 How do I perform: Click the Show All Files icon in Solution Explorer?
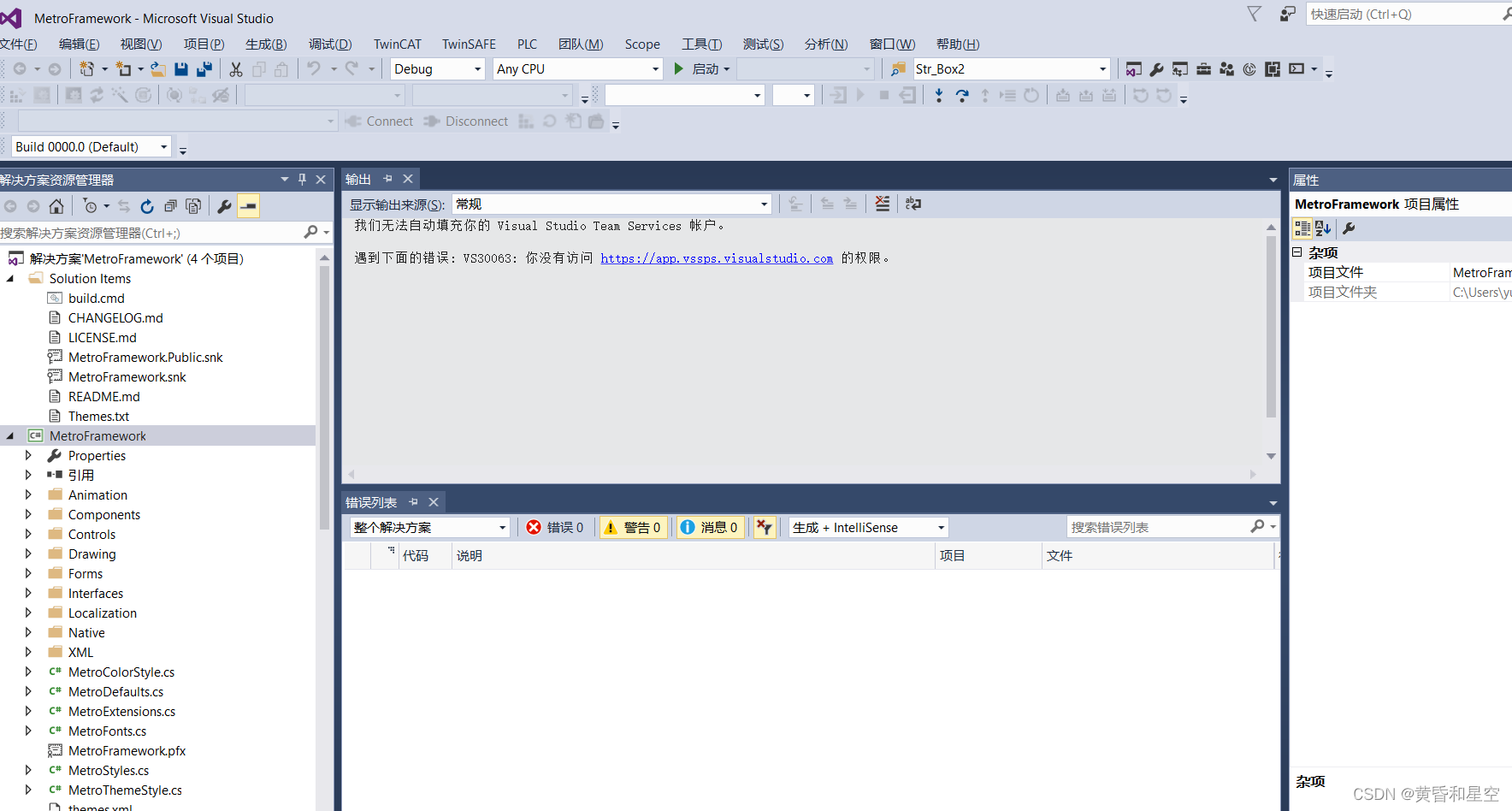[x=193, y=206]
